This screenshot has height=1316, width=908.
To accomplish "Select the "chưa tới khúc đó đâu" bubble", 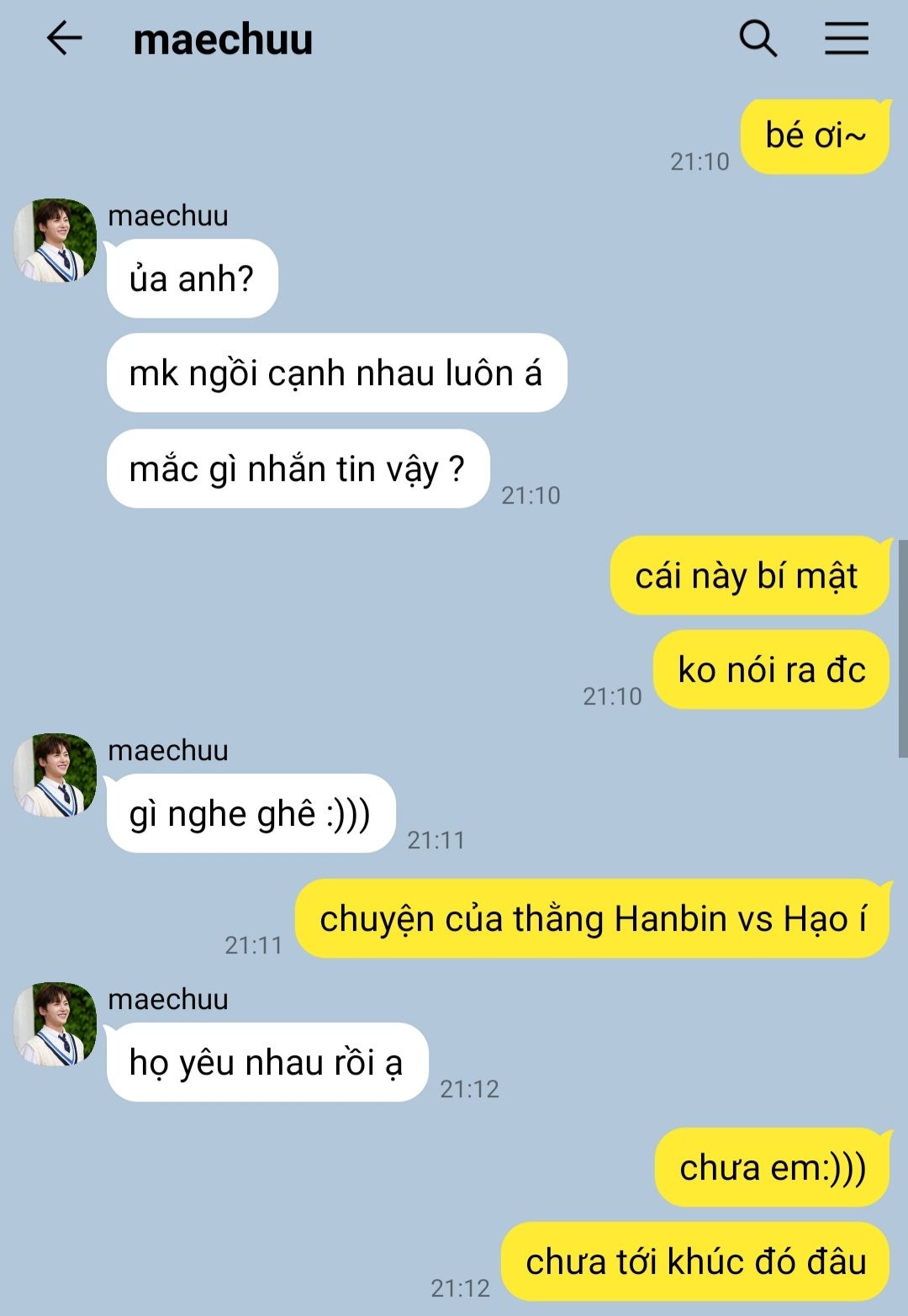I will 695,1261.
